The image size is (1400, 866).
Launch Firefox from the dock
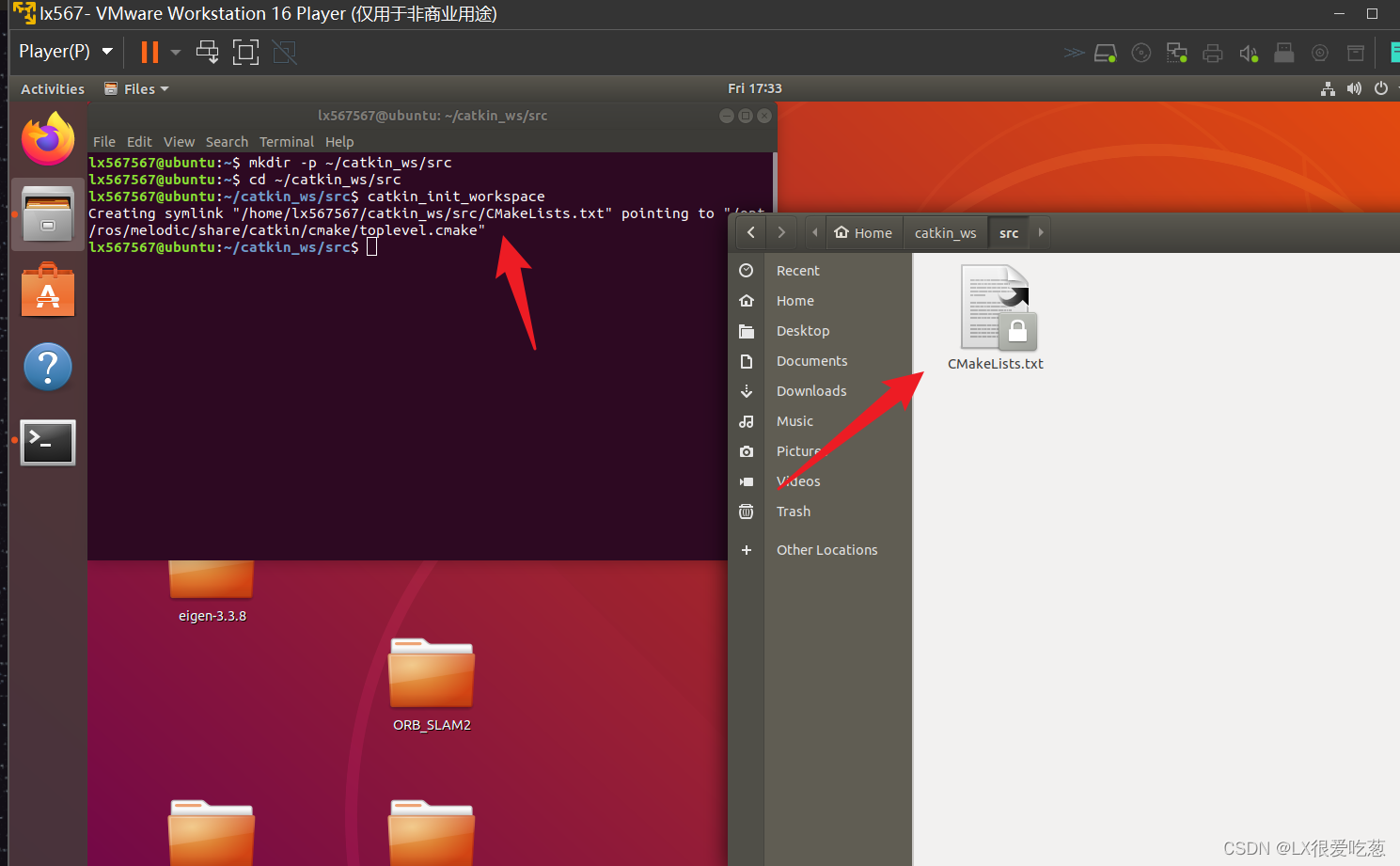(48, 139)
